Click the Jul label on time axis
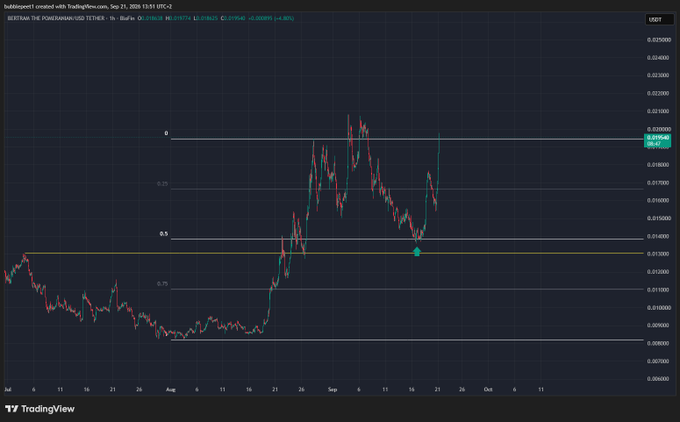Screen dimensions: 680x422 pos(8,389)
